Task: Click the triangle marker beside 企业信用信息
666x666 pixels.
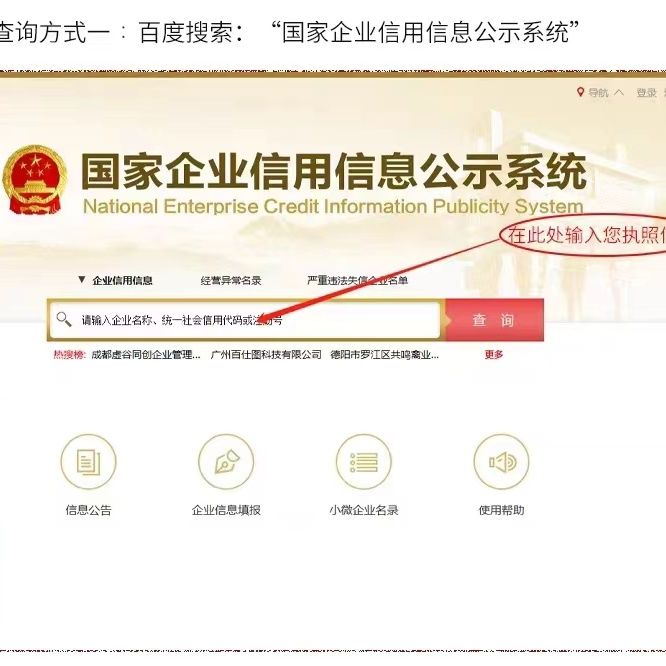Action: point(82,279)
